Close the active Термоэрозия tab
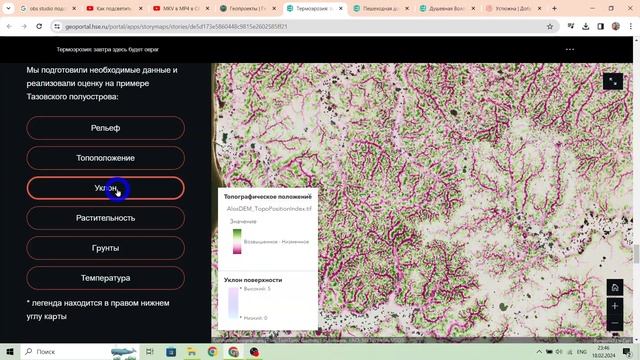This screenshot has height=360, width=640. tap(340, 8)
